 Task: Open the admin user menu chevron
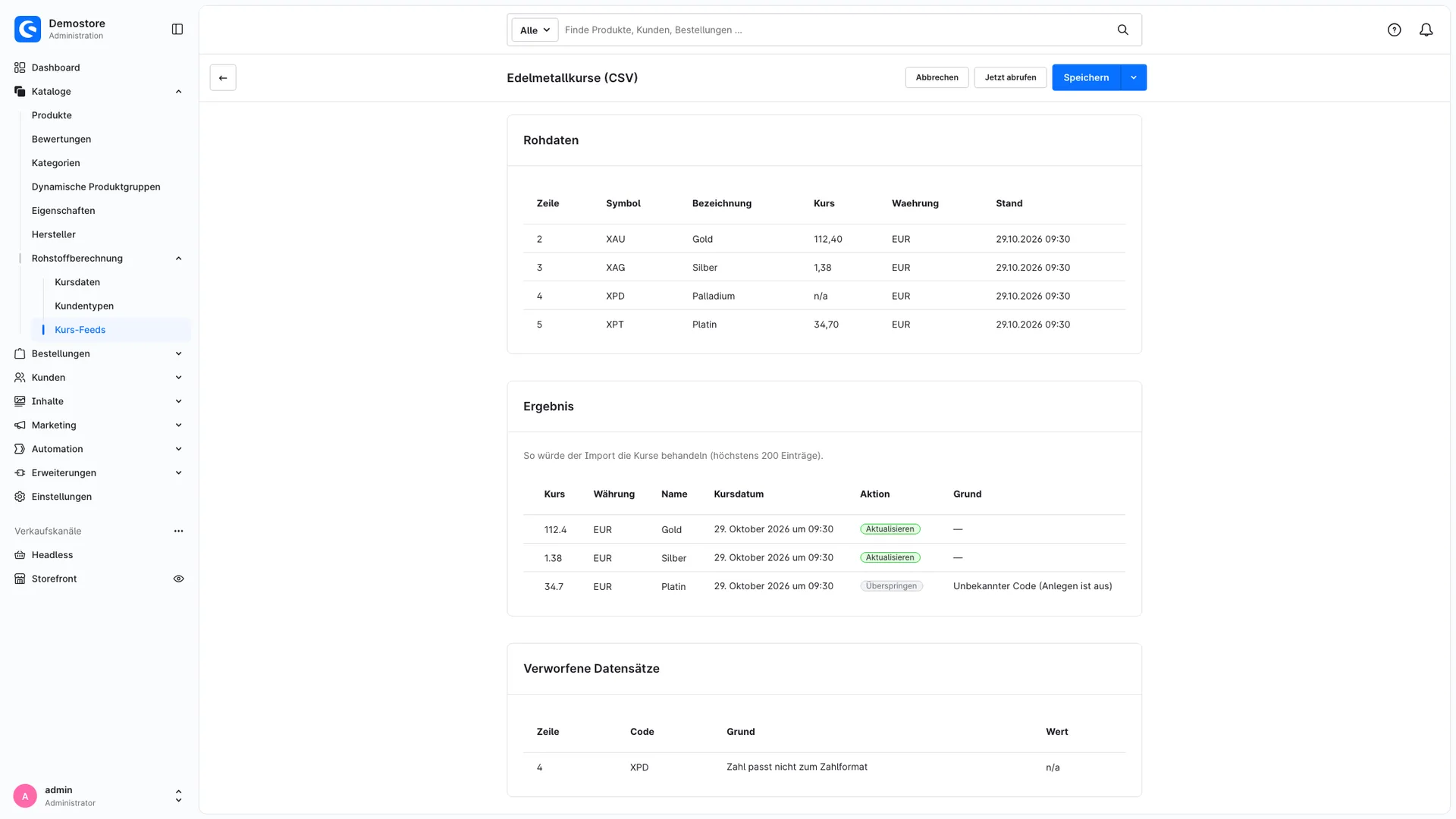pyautogui.click(x=179, y=796)
